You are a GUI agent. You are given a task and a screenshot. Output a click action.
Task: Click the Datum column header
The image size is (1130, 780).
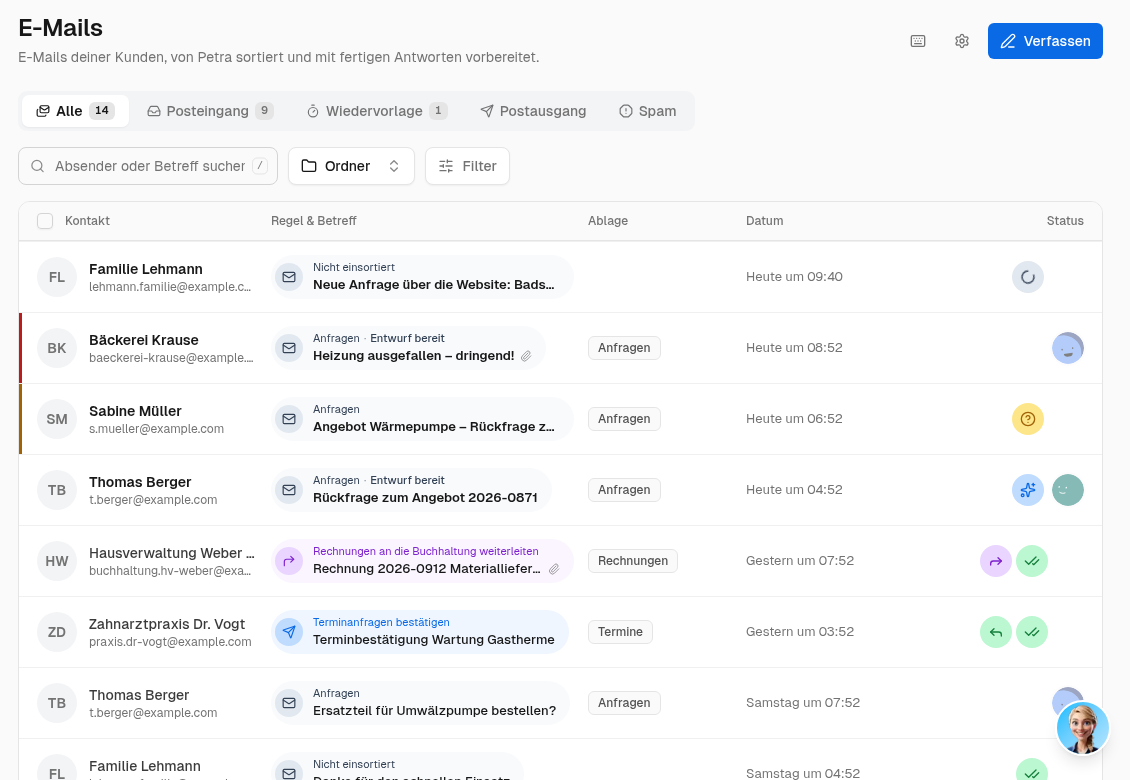click(765, 221)
